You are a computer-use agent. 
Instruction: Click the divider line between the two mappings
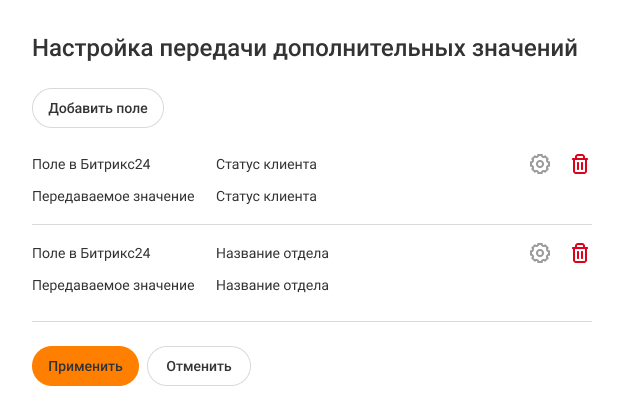tap(312, 225)
